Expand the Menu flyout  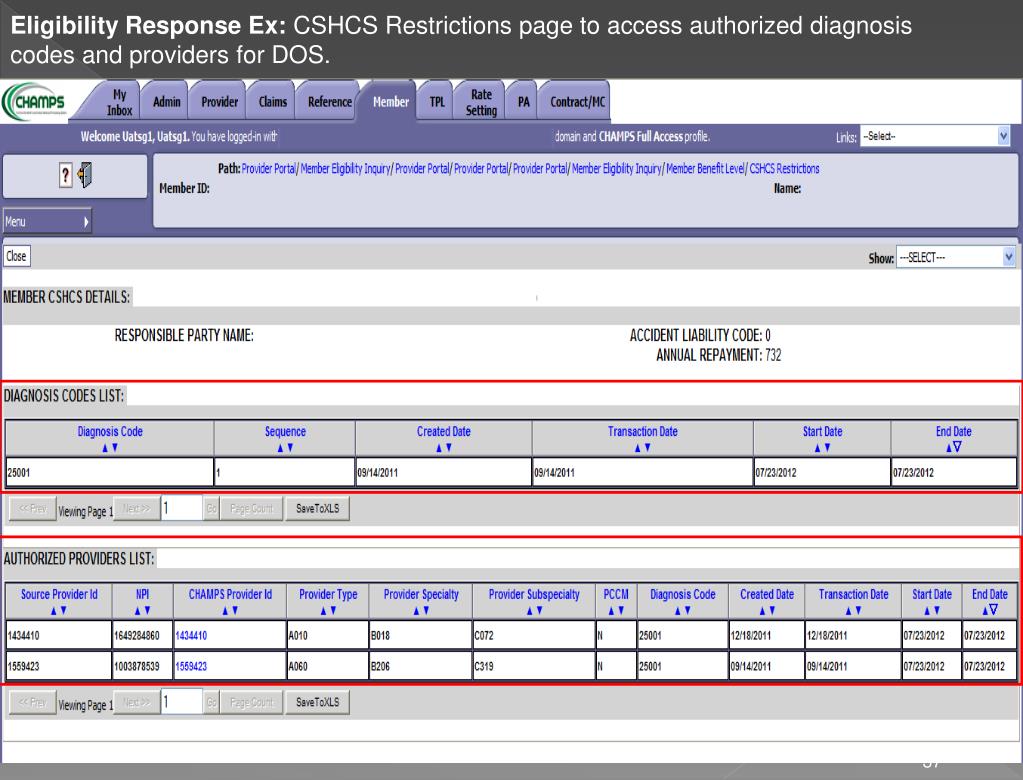pyautogui.click(x=47, y=222)
